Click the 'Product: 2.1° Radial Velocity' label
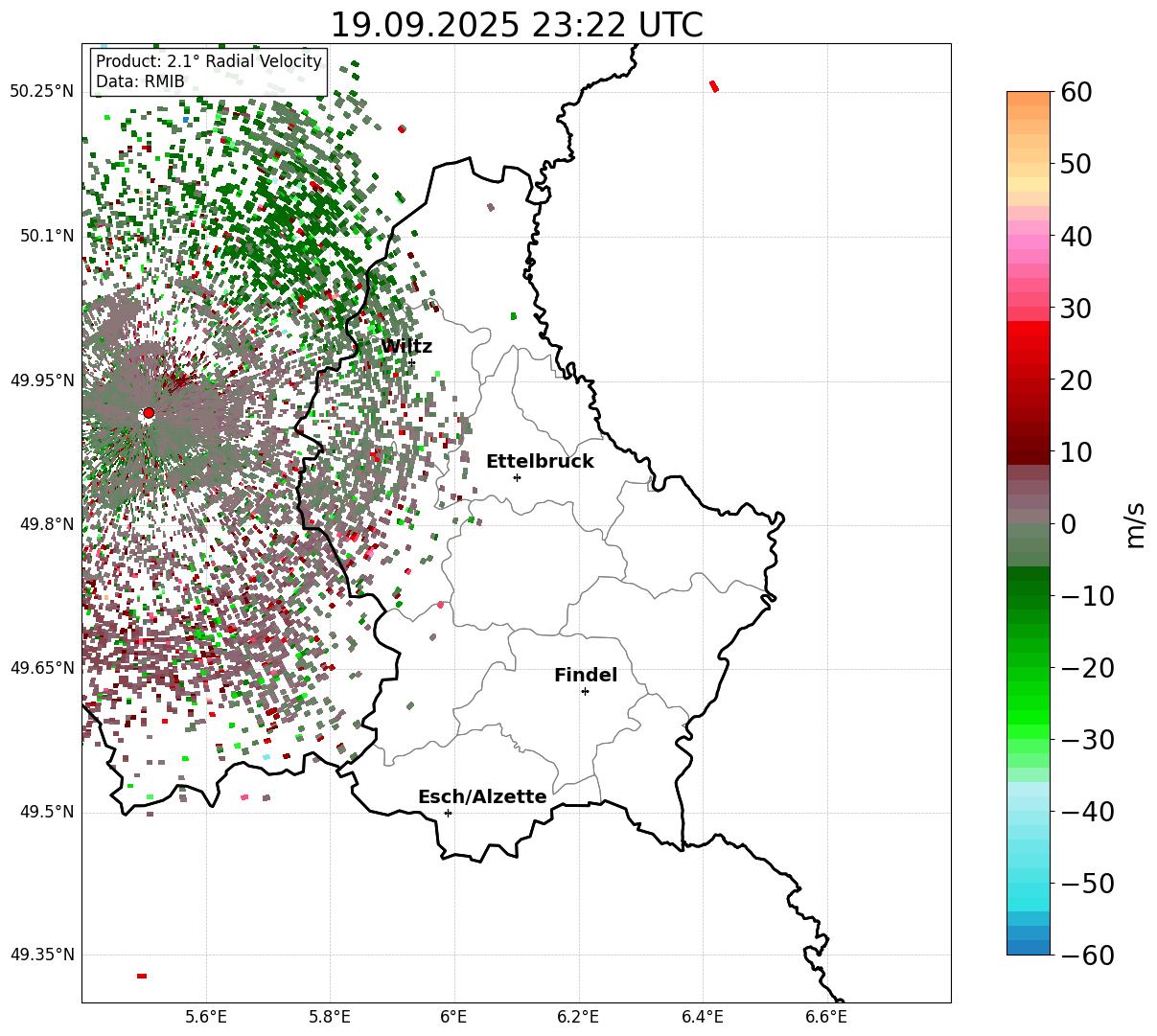 pos(209,62)
